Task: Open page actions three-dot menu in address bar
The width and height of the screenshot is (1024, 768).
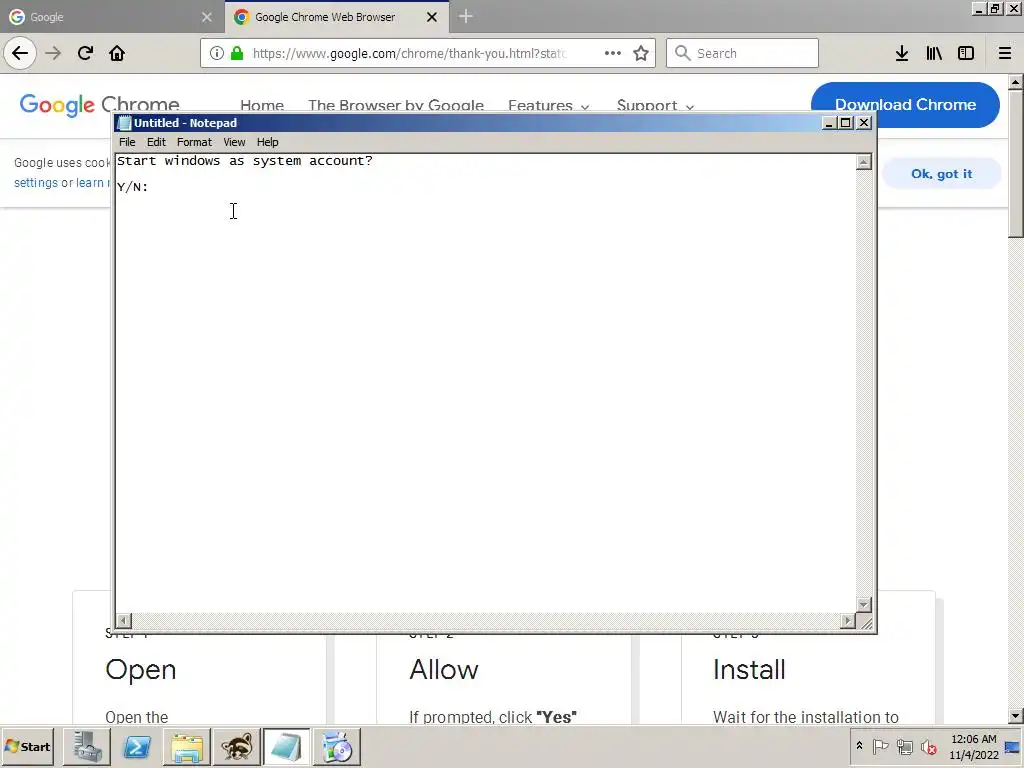Action: click(x=613, y=53)
